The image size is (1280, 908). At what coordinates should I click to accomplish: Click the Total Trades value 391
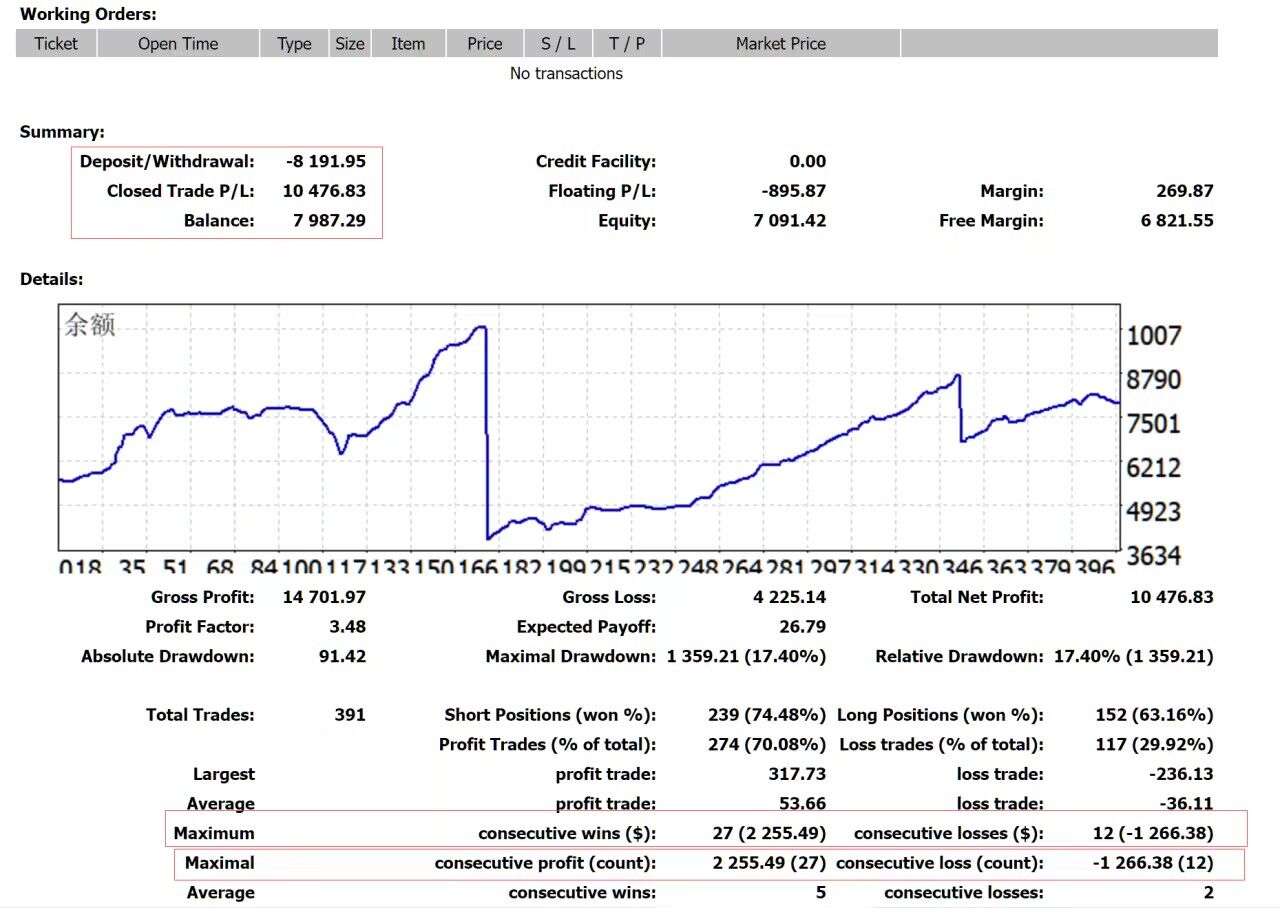click(x=350, y=715)
